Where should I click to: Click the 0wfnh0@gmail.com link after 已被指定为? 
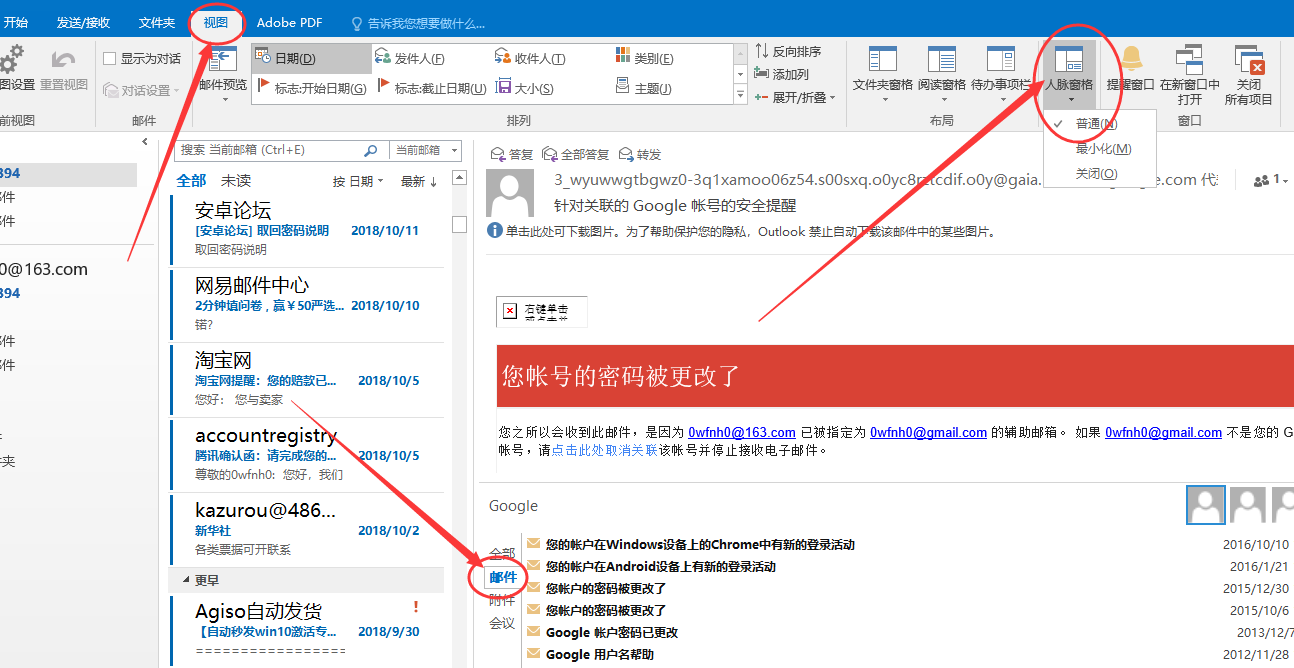928,432
